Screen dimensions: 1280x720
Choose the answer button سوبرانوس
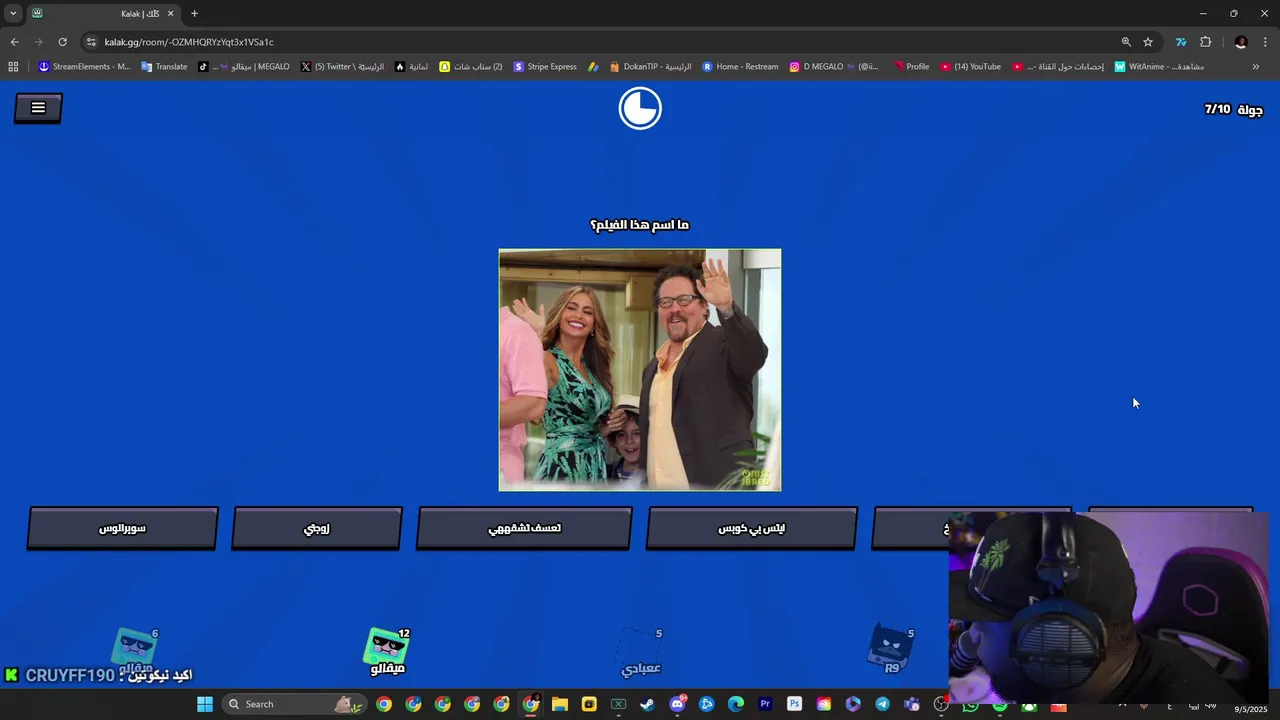point(122,528)
